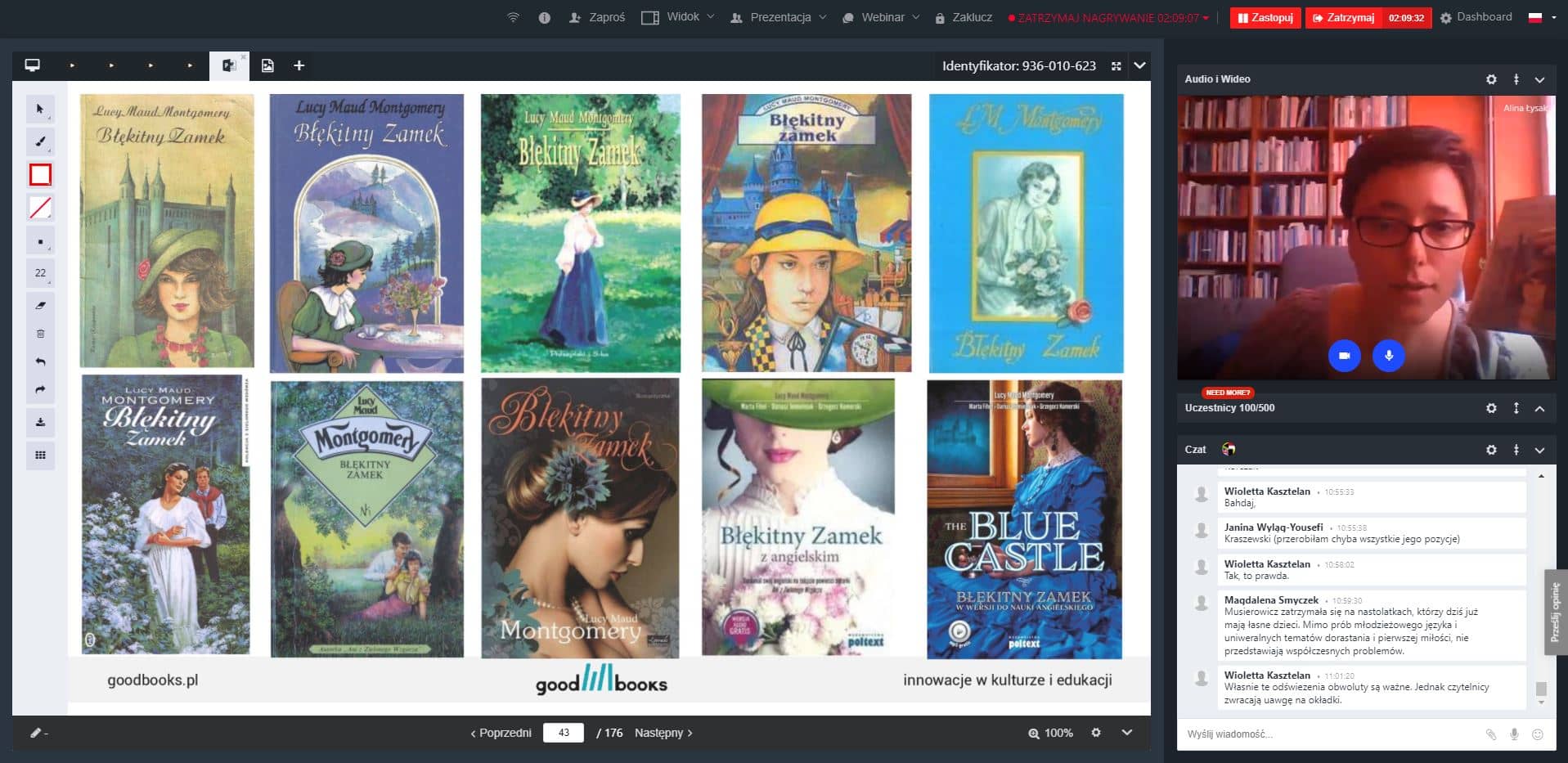Open the Webinar dropdown menu
This screenshot has width=1568, height=763.
coord(881,17)
